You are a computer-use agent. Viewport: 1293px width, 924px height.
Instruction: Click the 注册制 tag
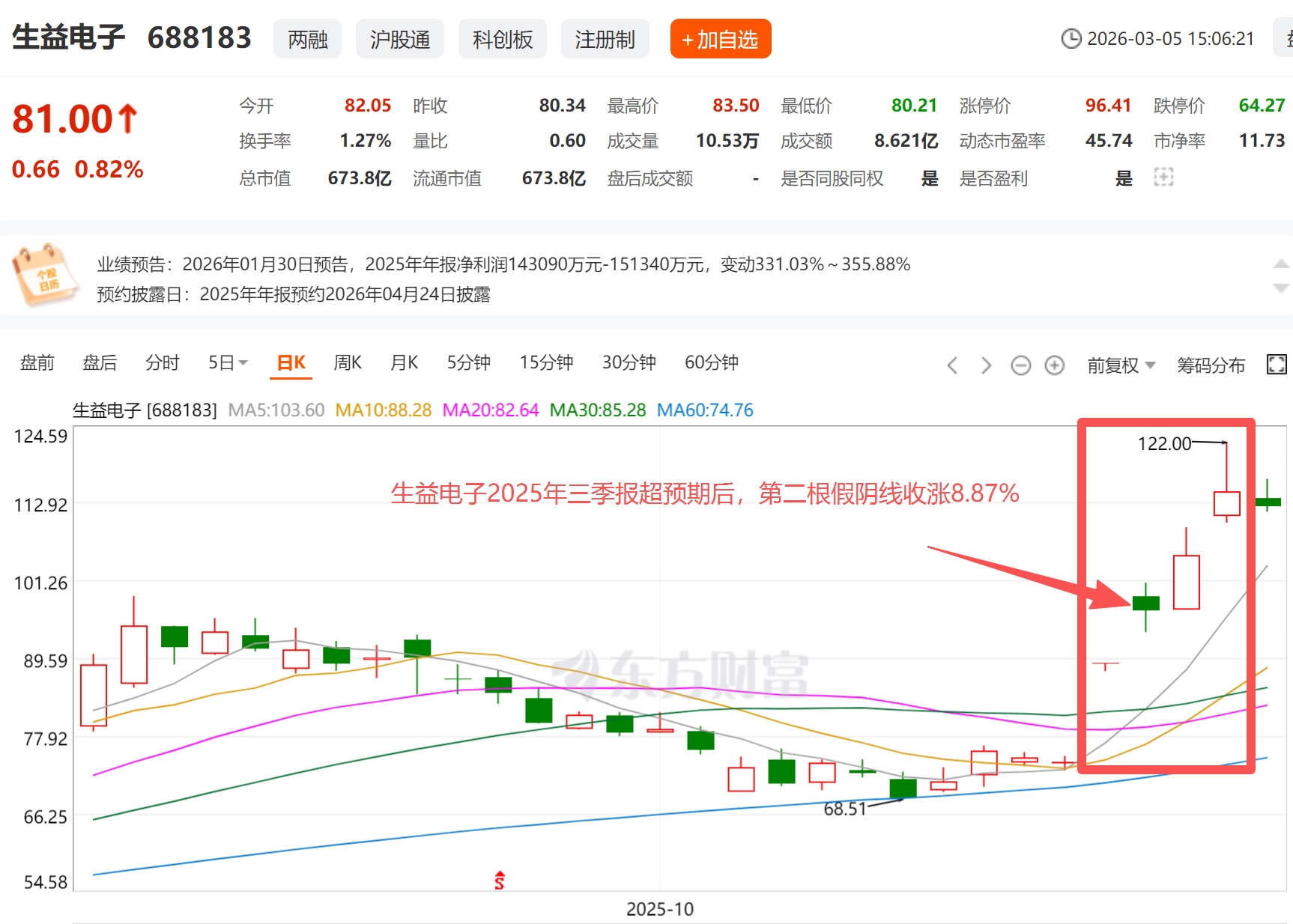point(605,39)
